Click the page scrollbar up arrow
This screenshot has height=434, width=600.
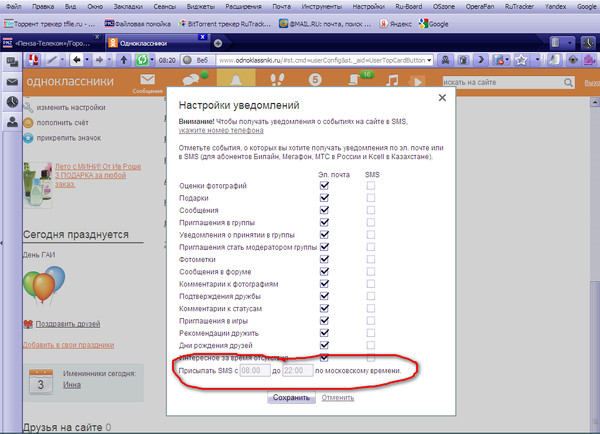[594, 102]
